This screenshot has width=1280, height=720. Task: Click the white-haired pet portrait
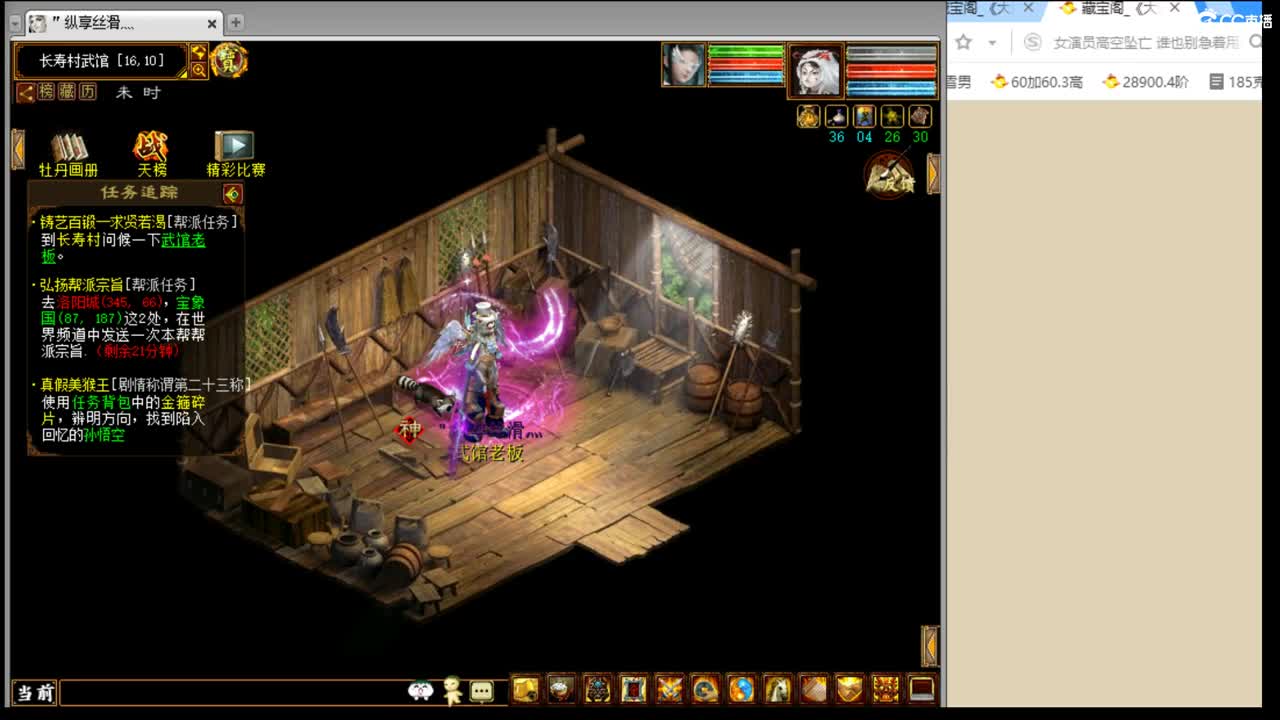[x=816, y=70]
